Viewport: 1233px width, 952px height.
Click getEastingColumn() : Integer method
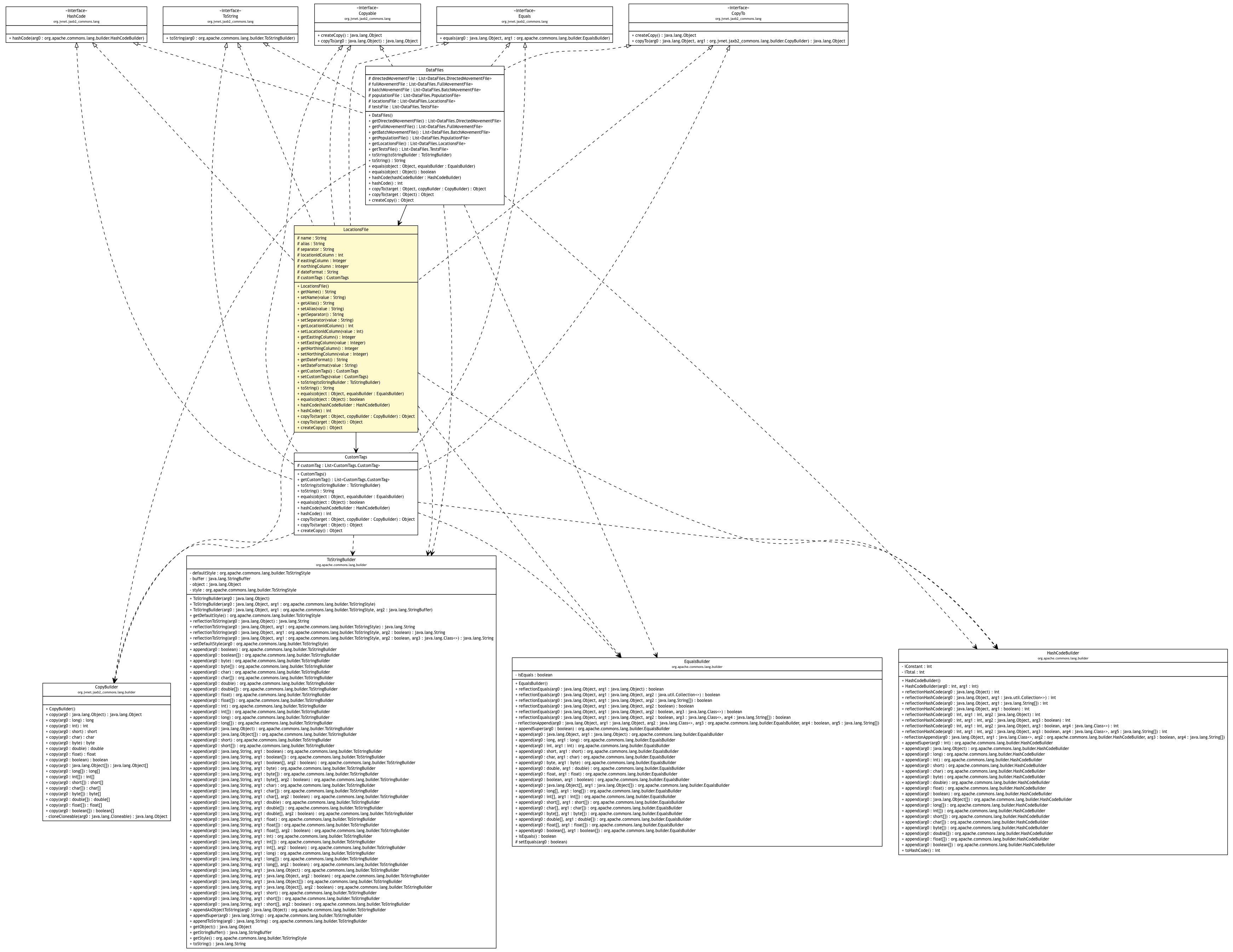click(x=326, y=337)
